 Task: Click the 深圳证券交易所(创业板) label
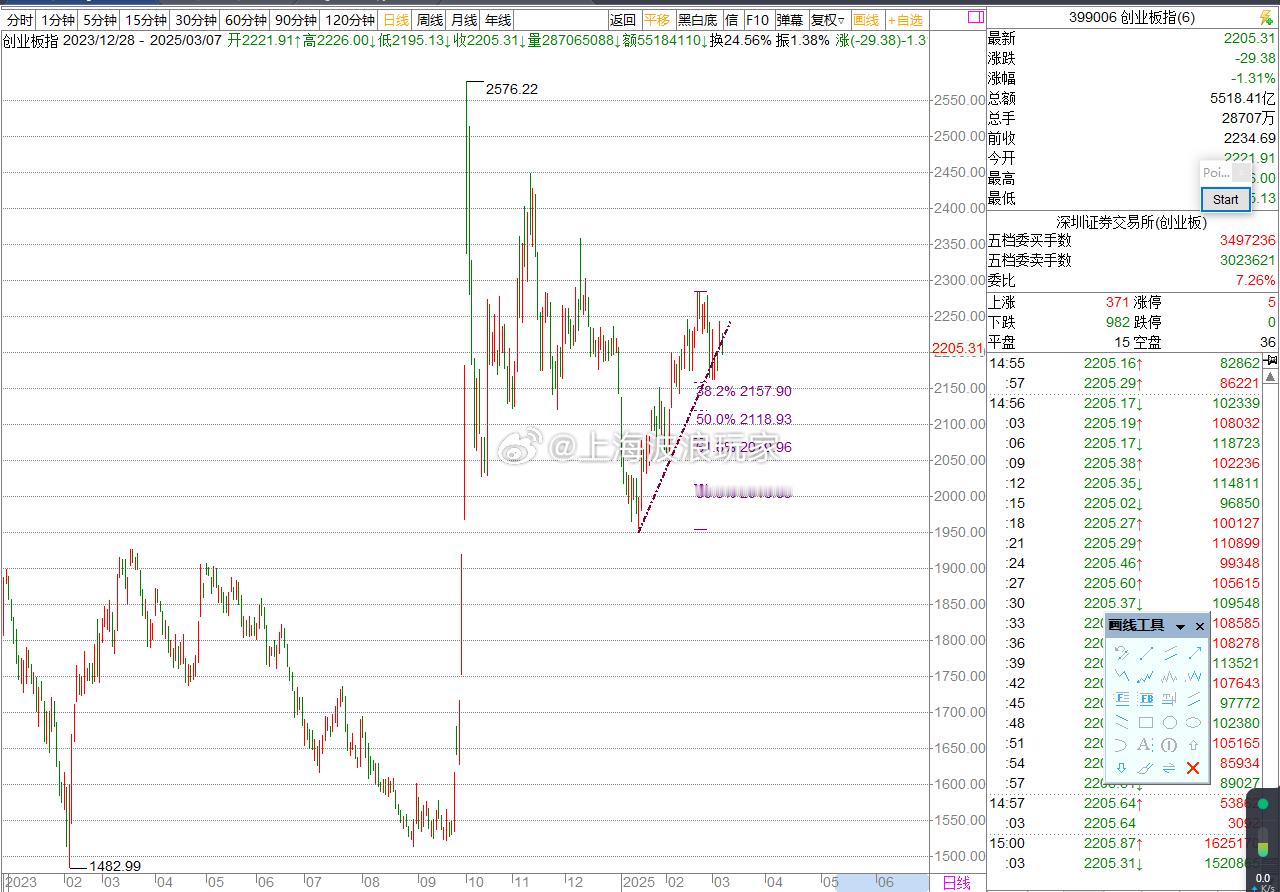coord(1132,222)
